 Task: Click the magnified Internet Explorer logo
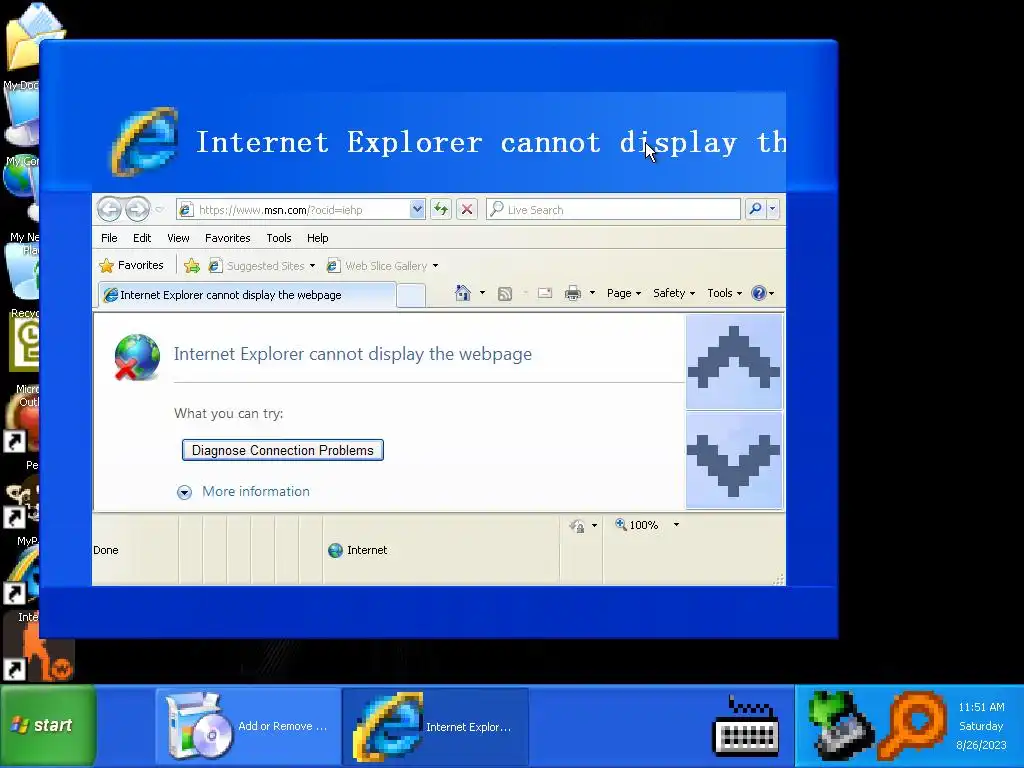(145, 142)
